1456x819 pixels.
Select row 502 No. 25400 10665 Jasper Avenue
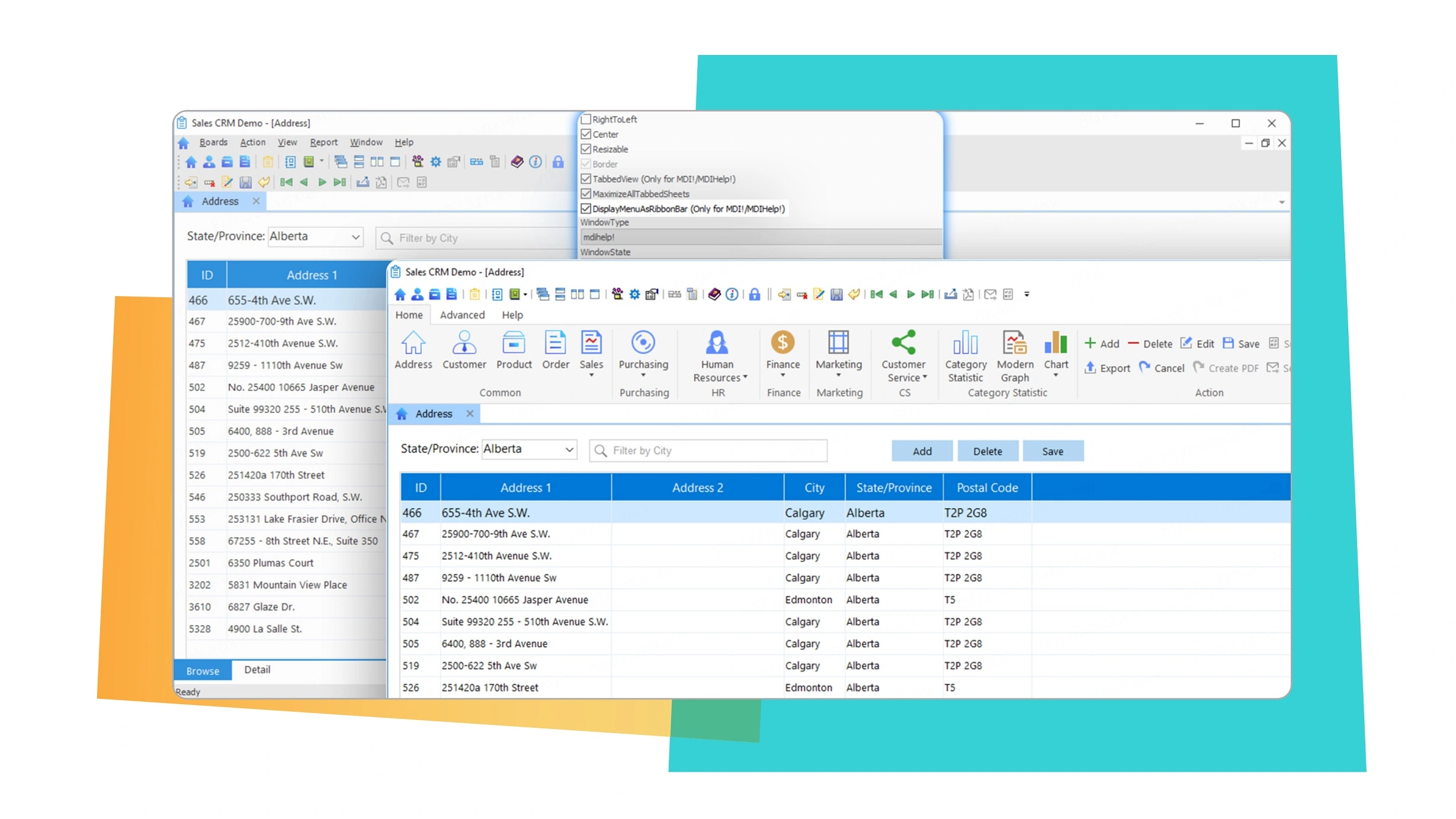point(845,600)
